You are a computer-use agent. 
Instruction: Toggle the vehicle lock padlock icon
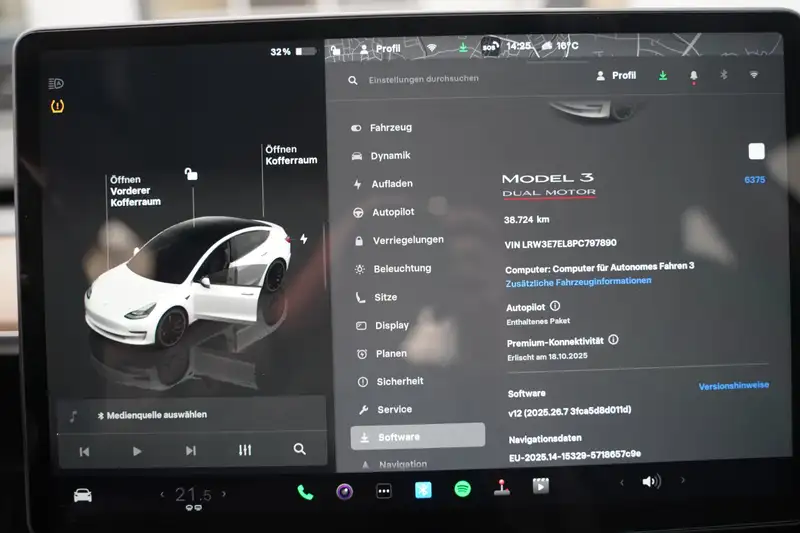pyautogui.click(x=190, y=174)
